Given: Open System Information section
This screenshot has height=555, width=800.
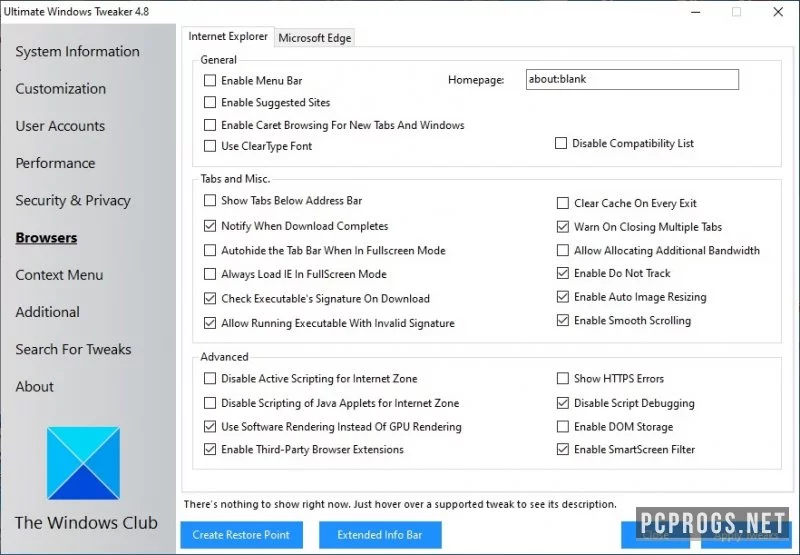Looking at the screenshot, I should point(77,51).
